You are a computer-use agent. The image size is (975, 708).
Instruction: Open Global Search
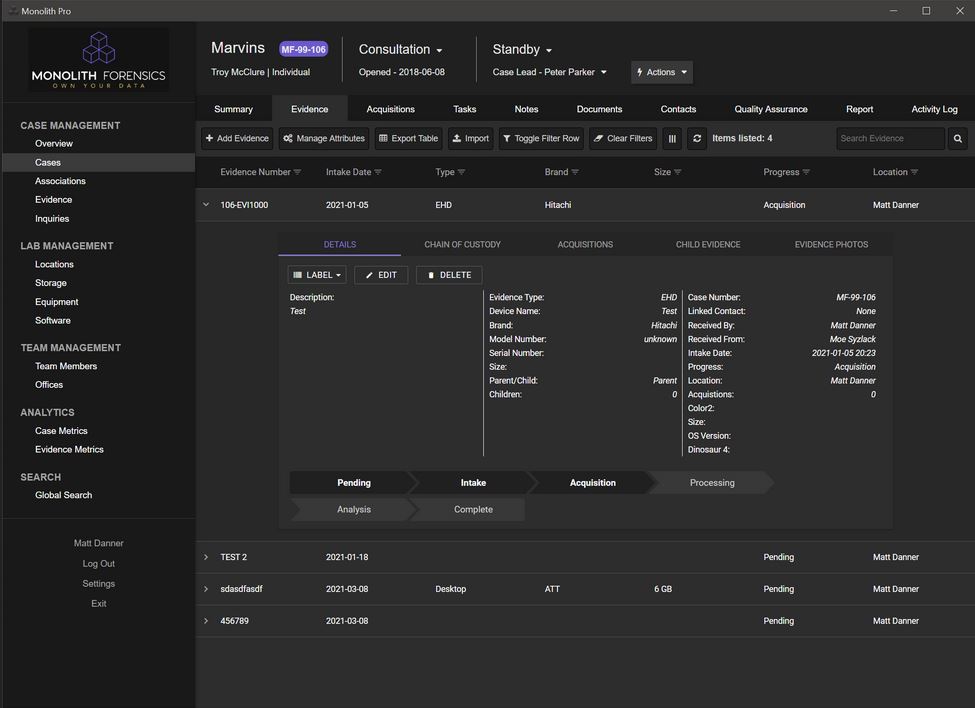pyautogui.click(x=63, y=495)
